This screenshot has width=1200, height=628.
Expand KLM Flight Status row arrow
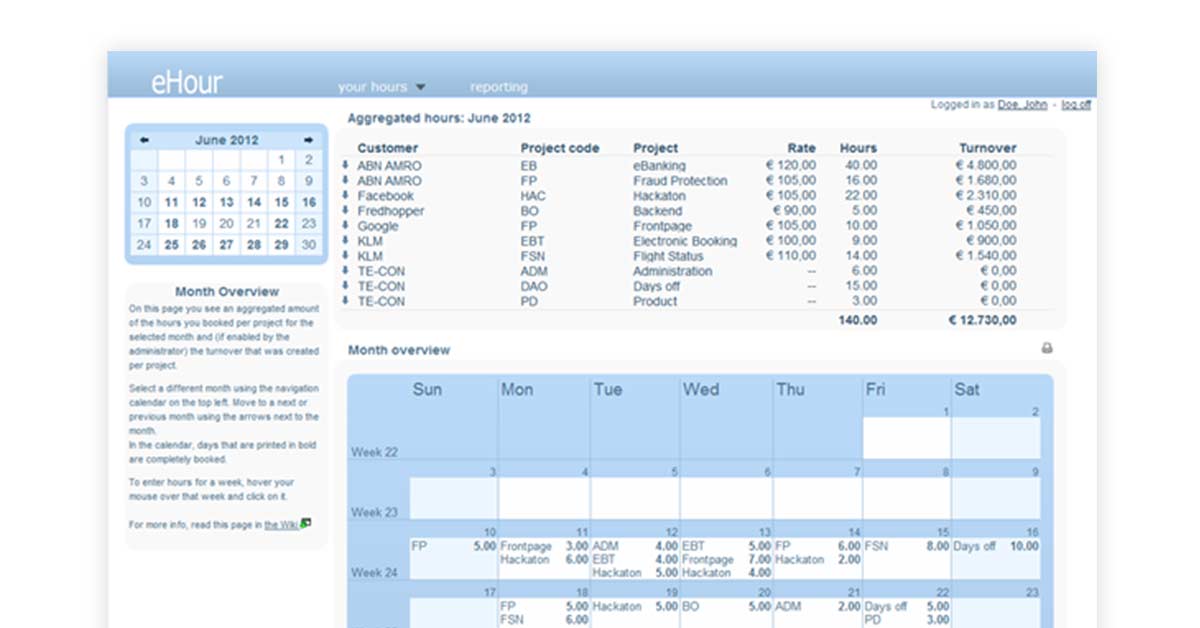coord(345,255)
